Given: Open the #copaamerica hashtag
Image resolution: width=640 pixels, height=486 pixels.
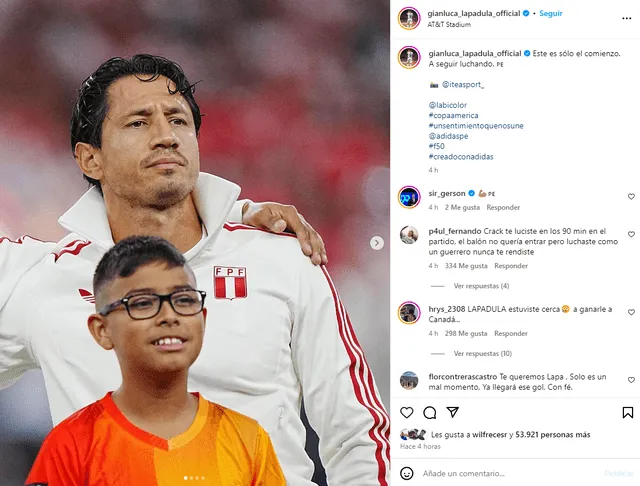Looking at the screenshot, I should [453, 115].
